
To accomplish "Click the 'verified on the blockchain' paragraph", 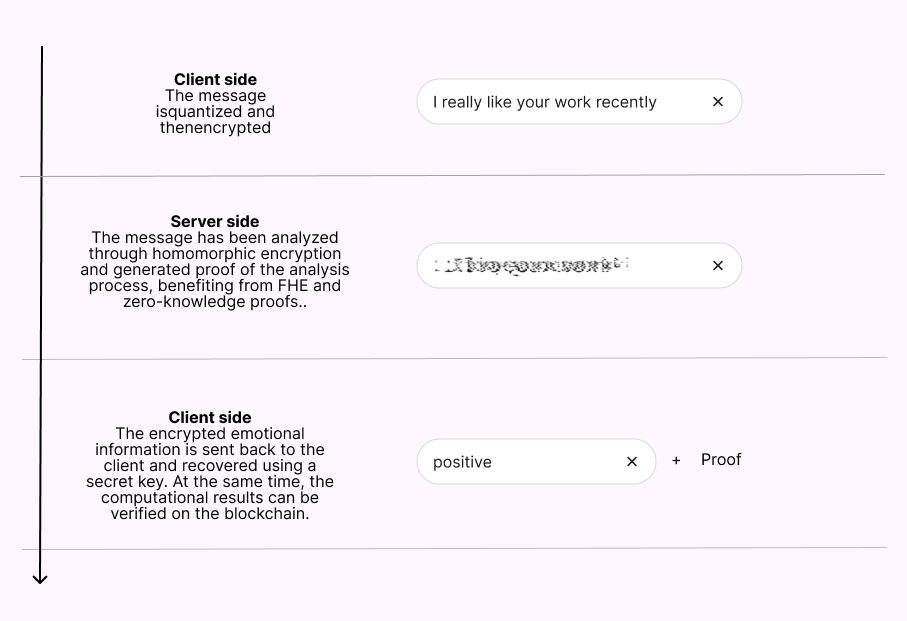I will (x=210, y=474).
